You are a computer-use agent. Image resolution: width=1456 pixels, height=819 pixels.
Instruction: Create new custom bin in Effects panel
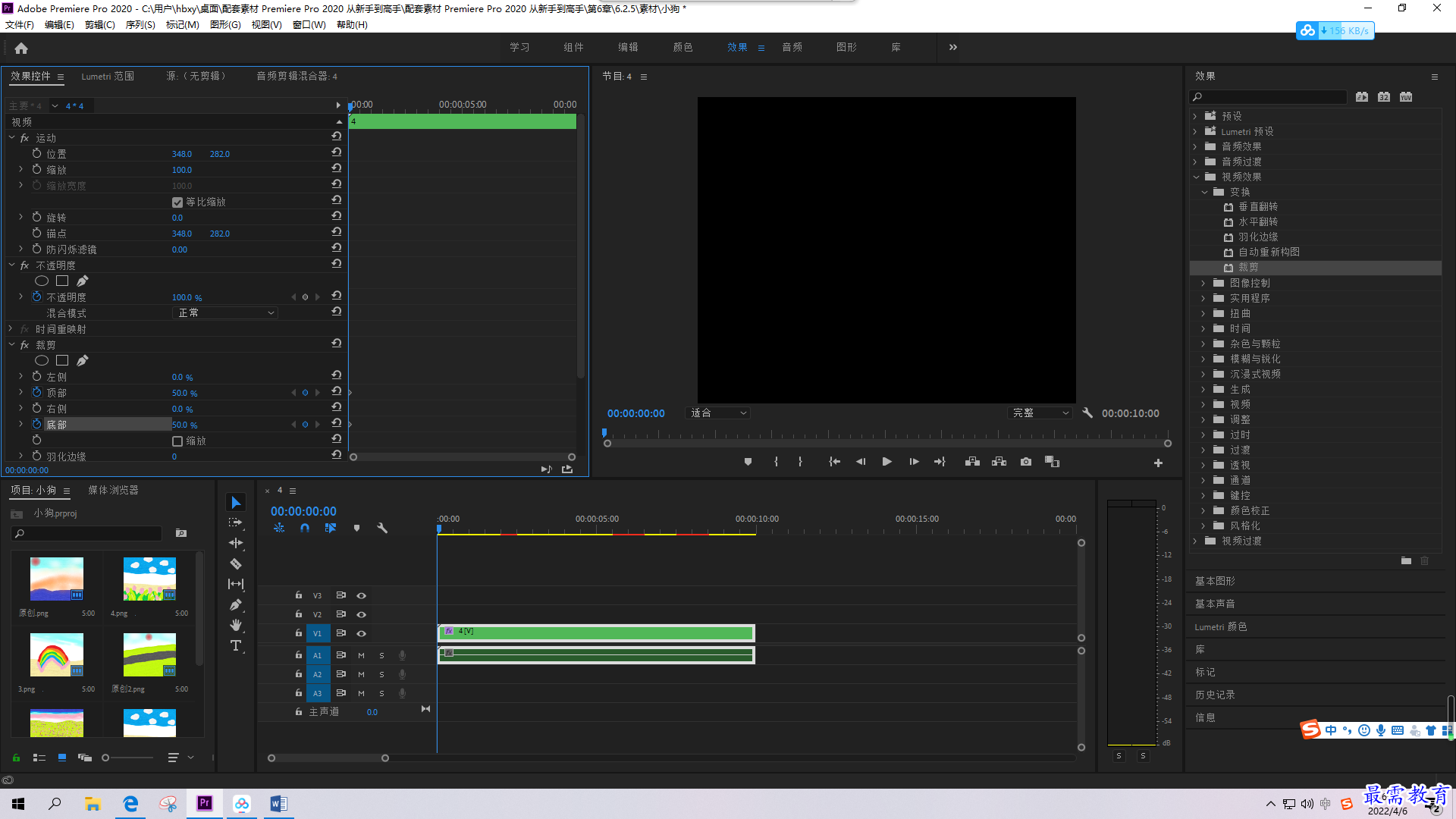(1406, 561)
